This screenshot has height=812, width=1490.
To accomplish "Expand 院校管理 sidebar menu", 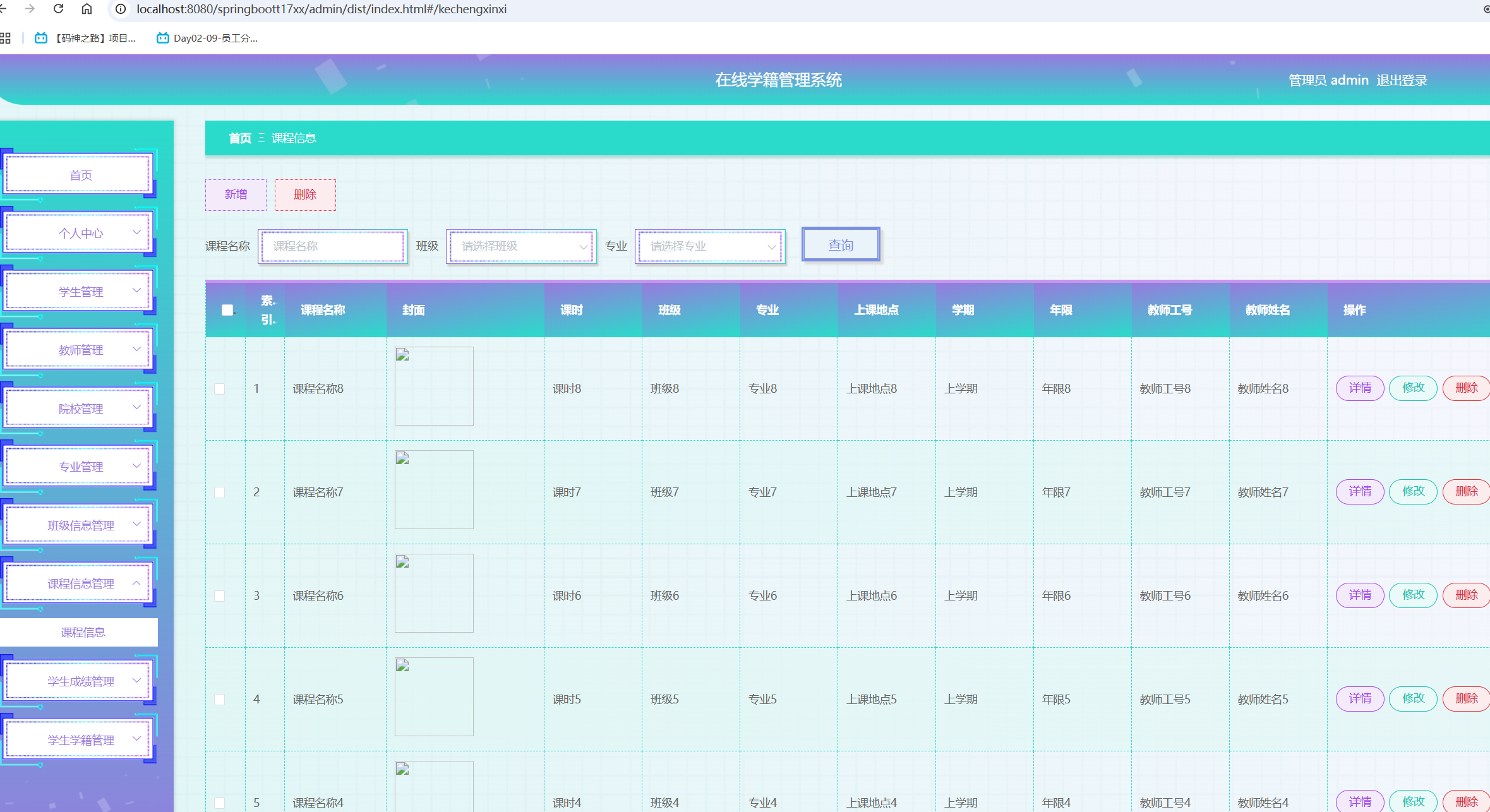I will pyautogui.click(x=78, y=409).
